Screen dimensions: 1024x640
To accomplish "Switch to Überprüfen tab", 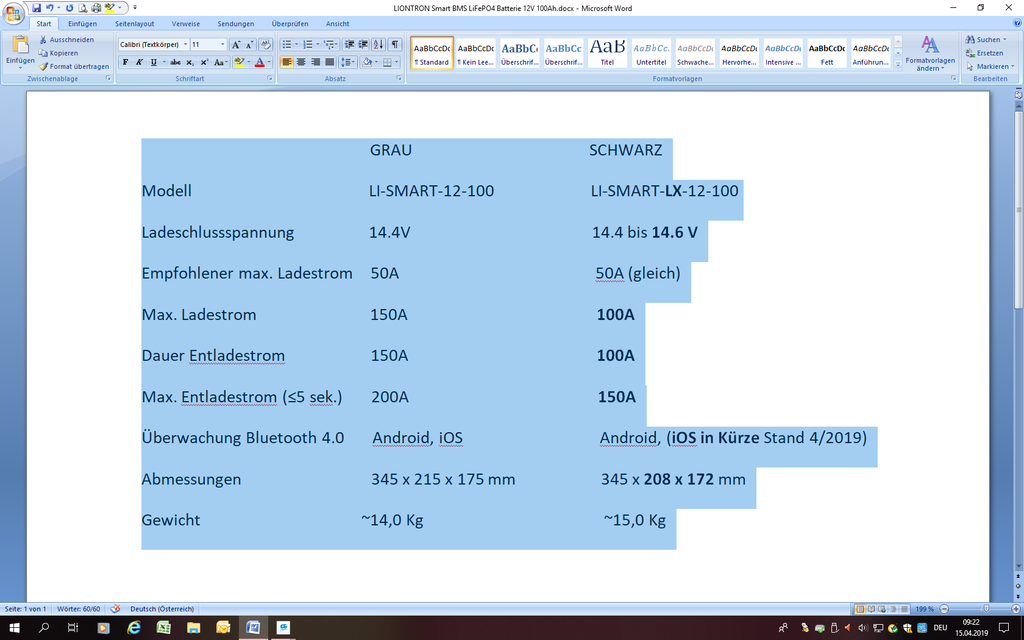I will point(290,24).
